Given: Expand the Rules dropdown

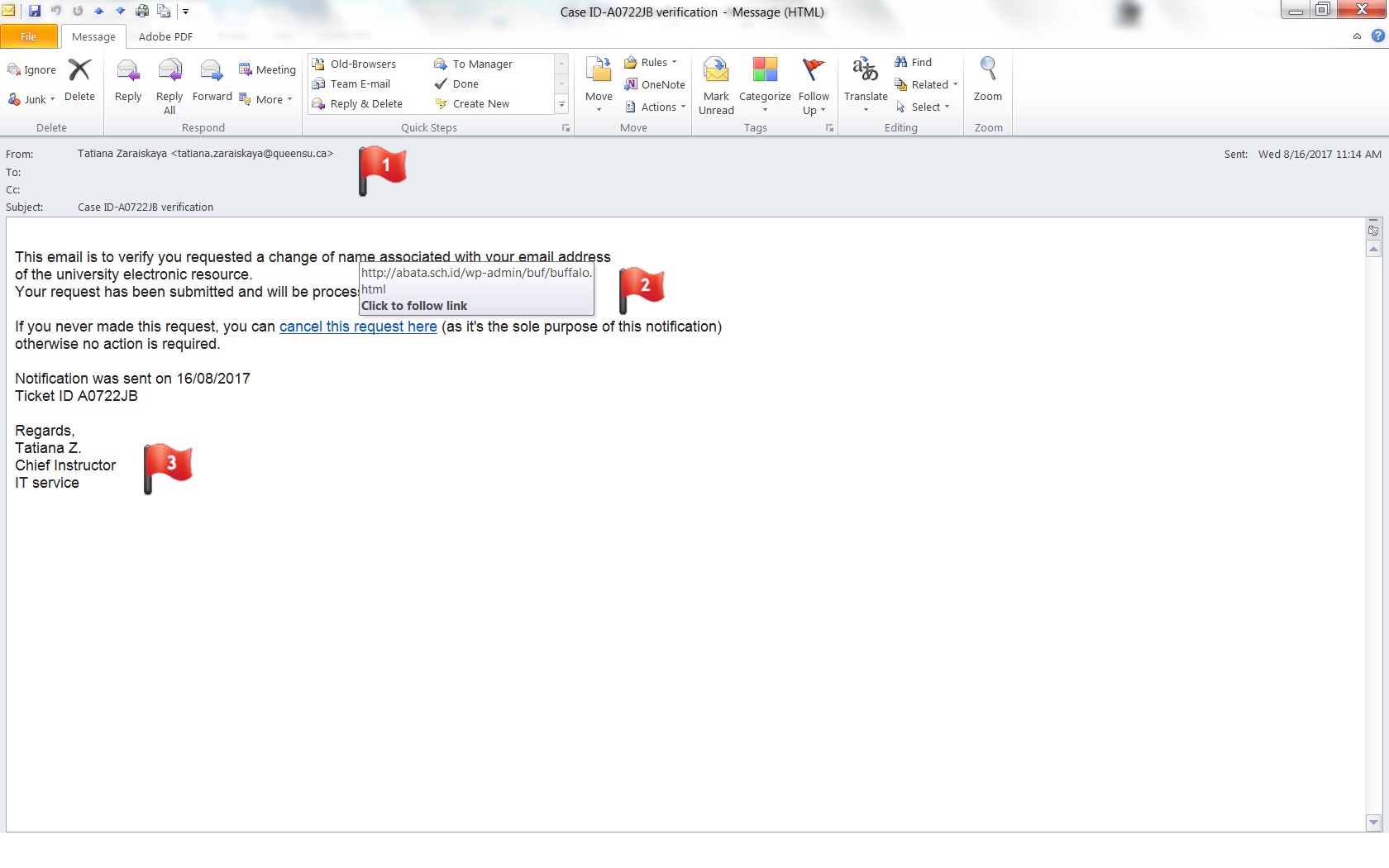Looking at the screenshot, I should click(652, 63).
